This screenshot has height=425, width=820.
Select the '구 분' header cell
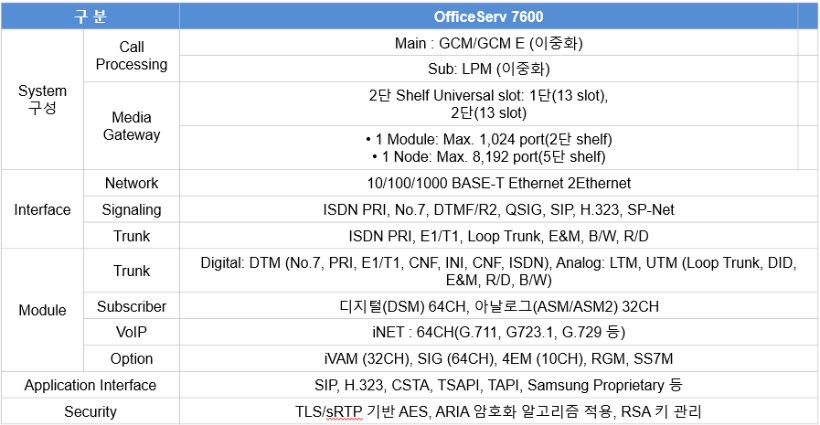[x=90, y=16]
